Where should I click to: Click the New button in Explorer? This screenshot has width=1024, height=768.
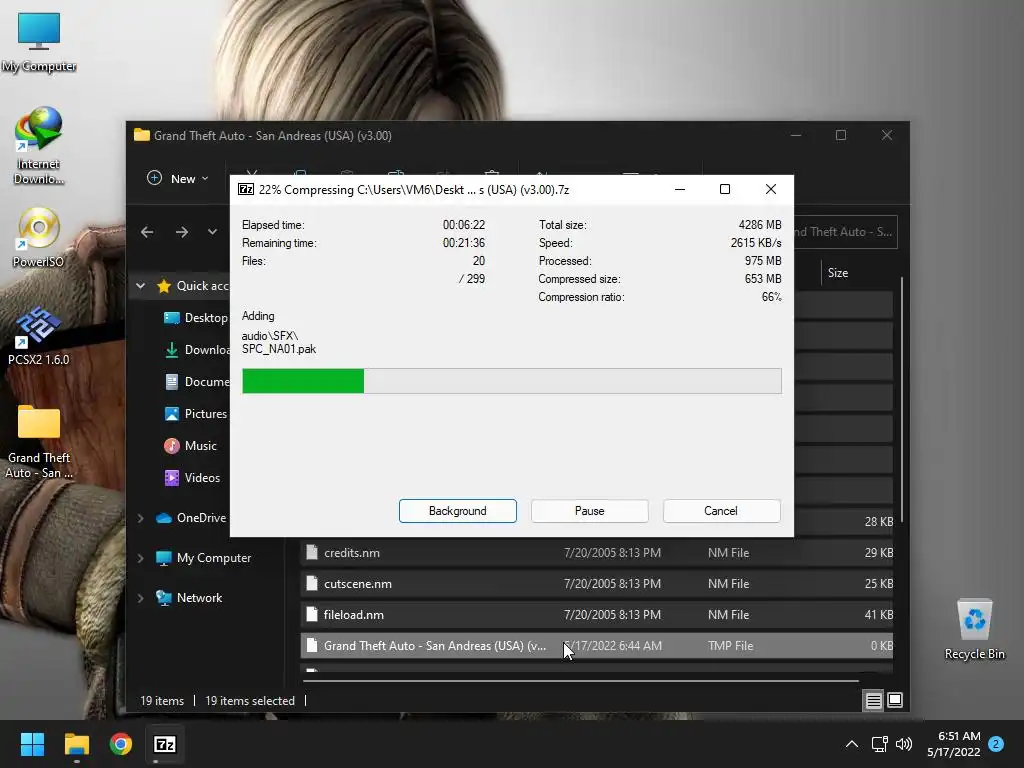point(178,178)
